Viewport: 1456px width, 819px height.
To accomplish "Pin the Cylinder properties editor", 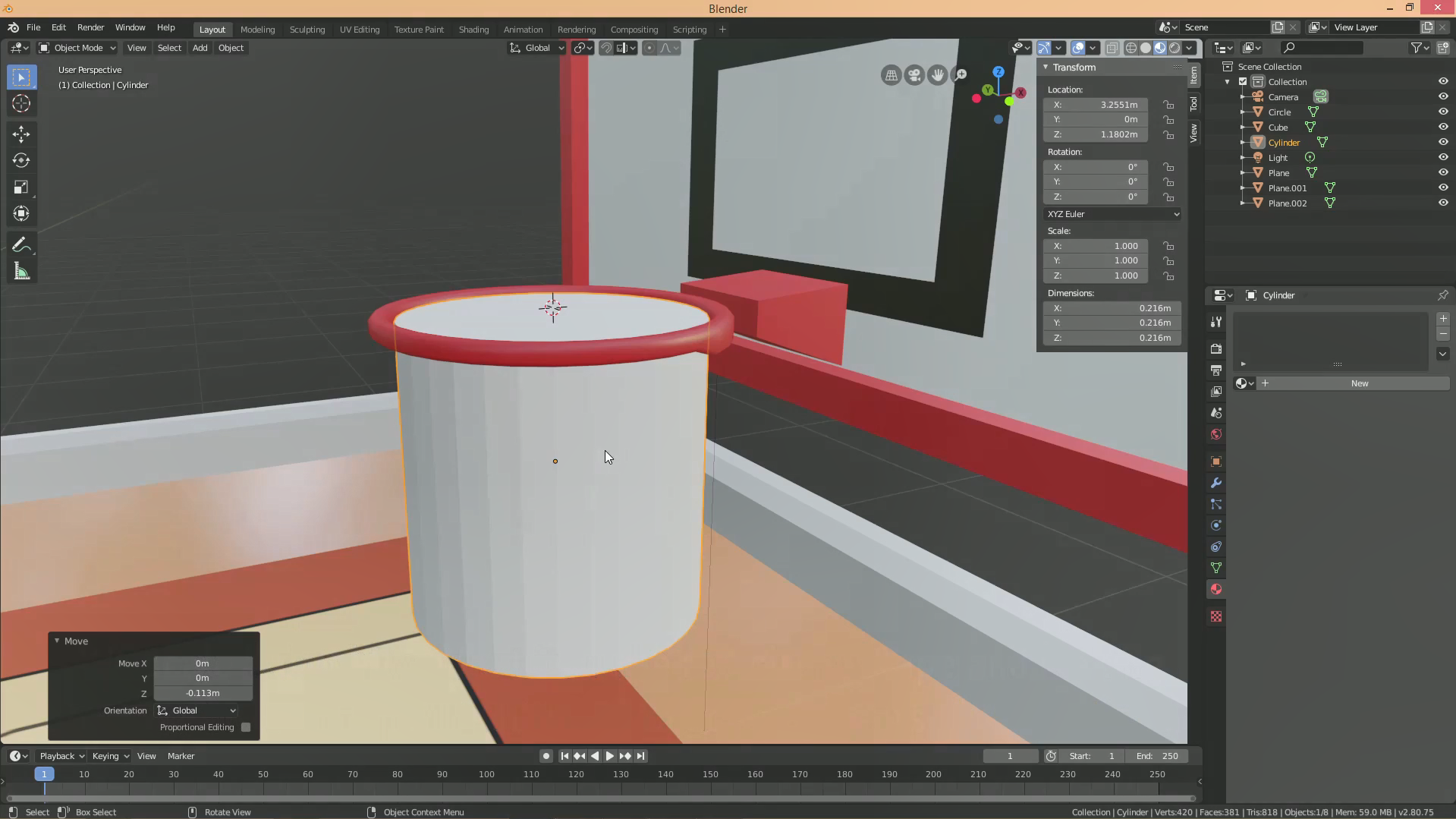I will pyautogui.click(x=1442, y=295).
